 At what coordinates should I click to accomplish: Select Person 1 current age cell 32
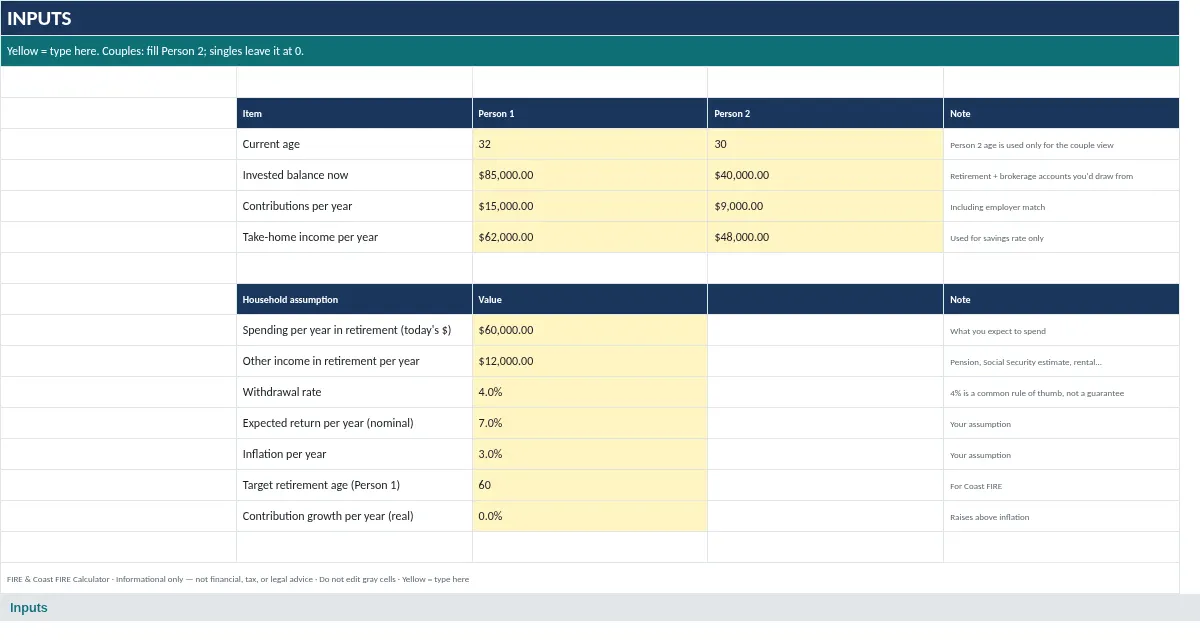coord(590,144)
